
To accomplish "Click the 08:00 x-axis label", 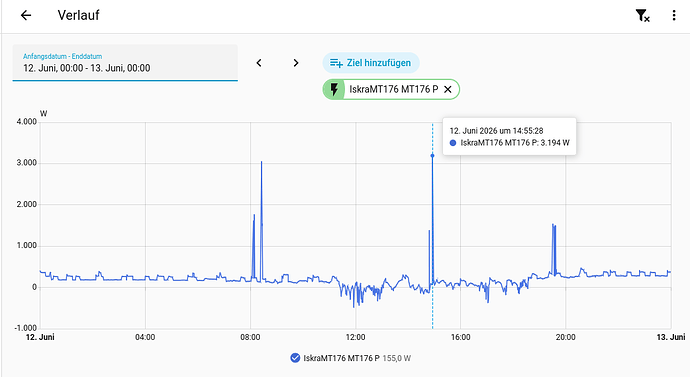I will click(250, 337).
